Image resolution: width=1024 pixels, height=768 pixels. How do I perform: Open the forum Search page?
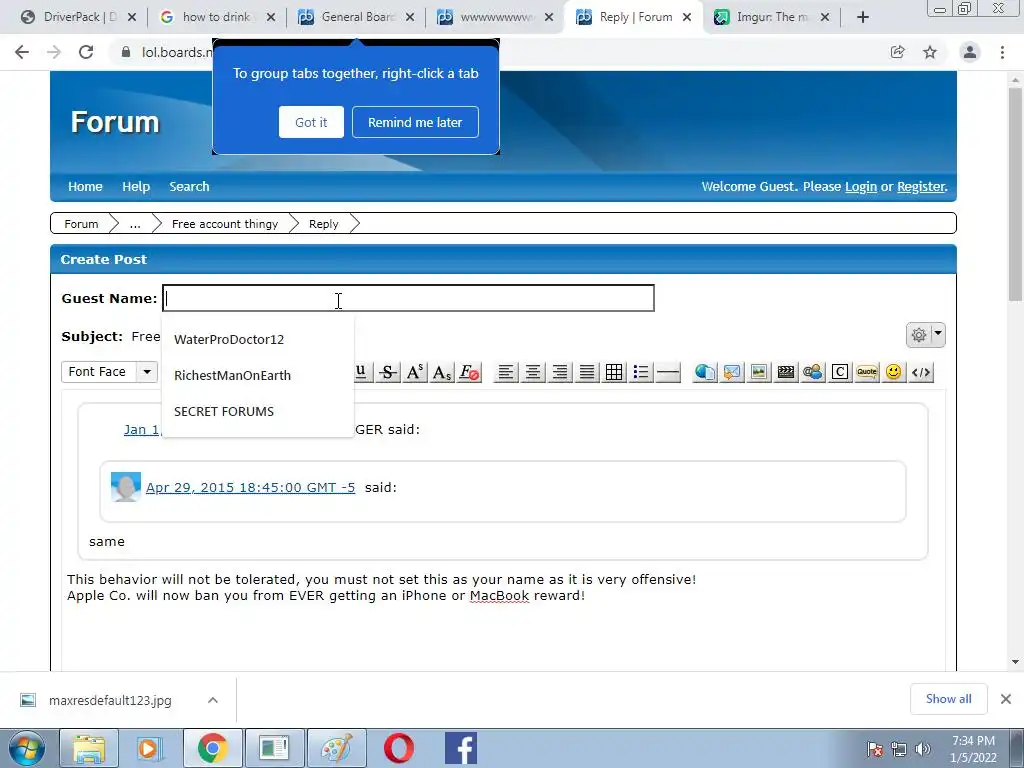click(x=189, y=187)
